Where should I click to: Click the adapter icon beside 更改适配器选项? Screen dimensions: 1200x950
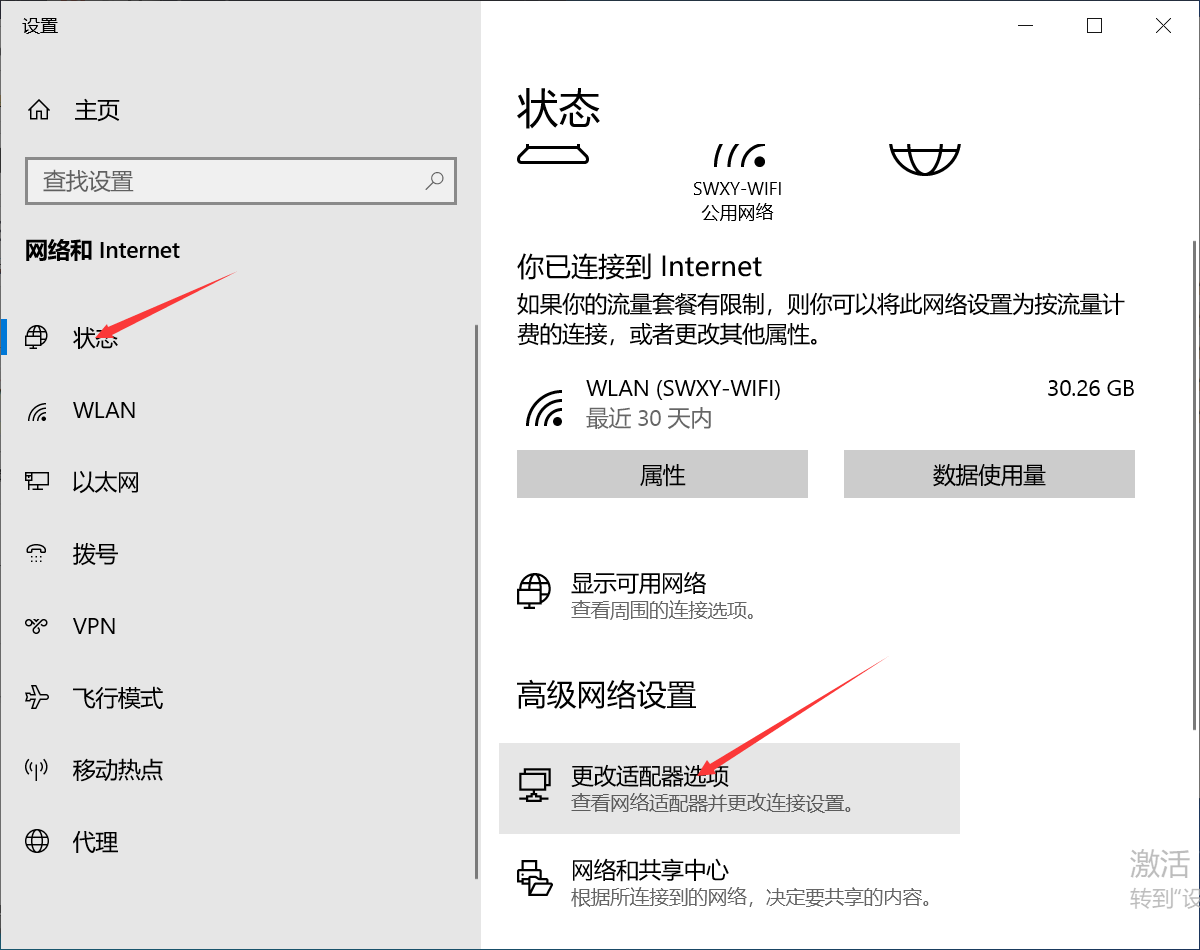535,786
